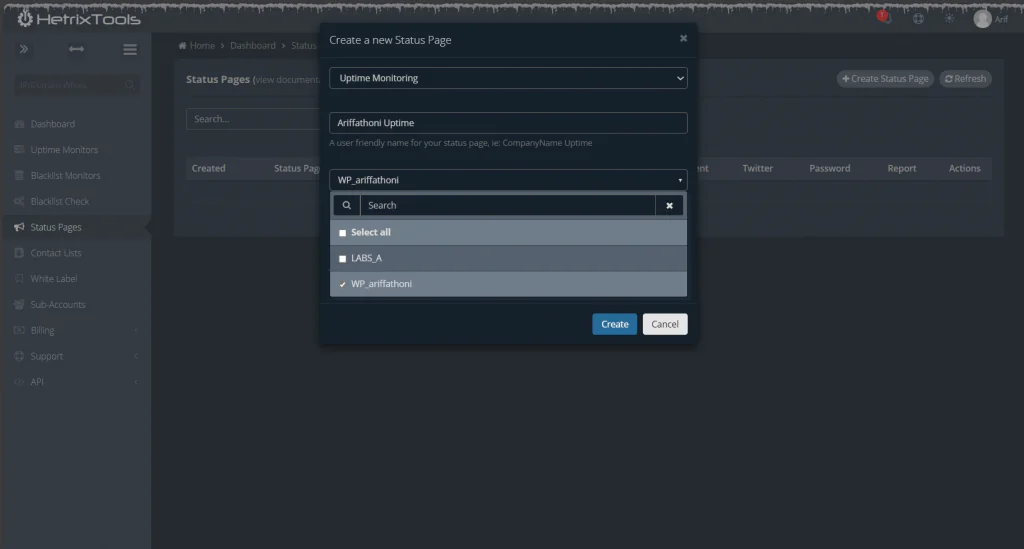Image resolution: width=1024 pixels, height=549 pixels.
Task: Click Sub-Accounts users icon
Action: 19,304
